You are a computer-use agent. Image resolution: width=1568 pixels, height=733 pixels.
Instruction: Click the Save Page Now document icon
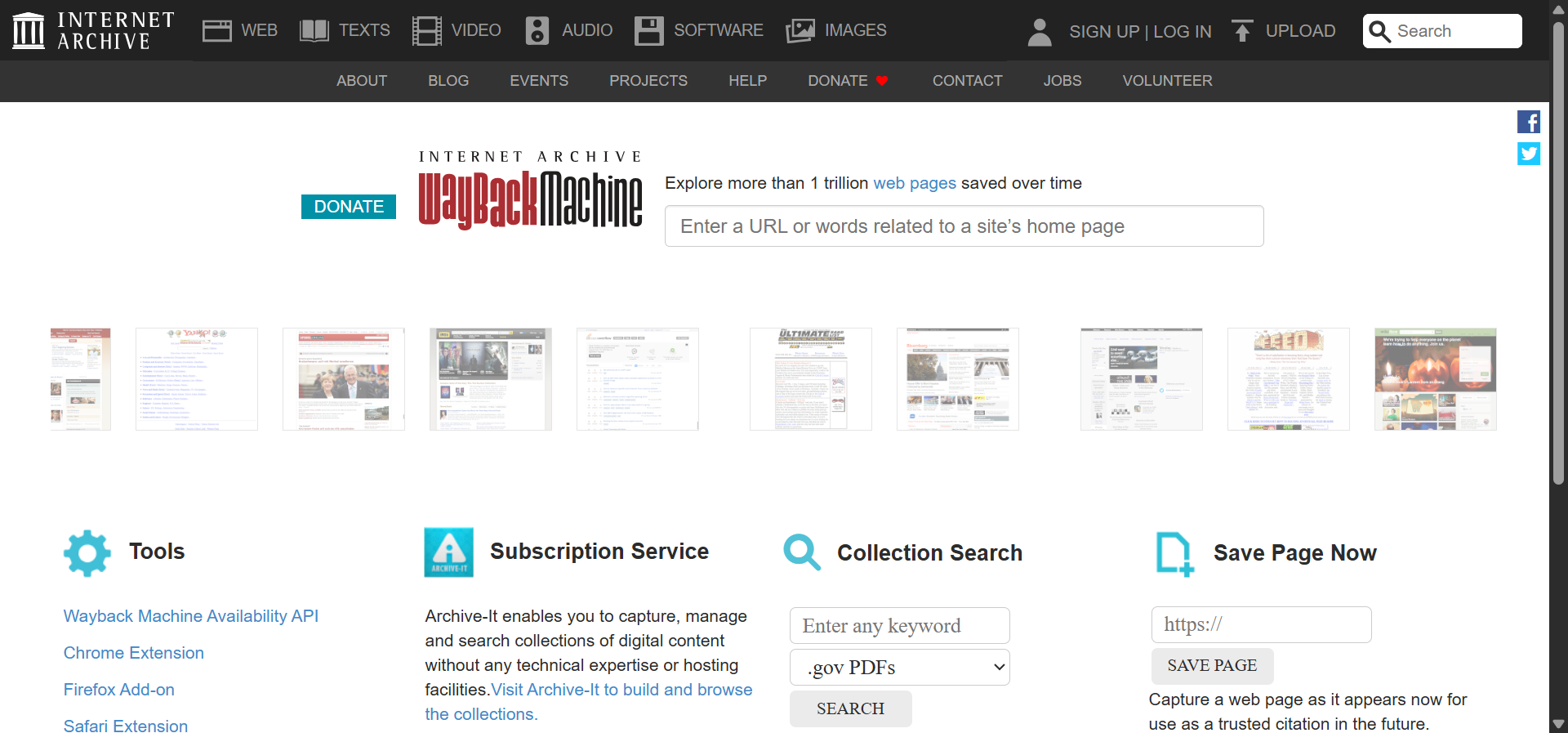pos(1175,554)
